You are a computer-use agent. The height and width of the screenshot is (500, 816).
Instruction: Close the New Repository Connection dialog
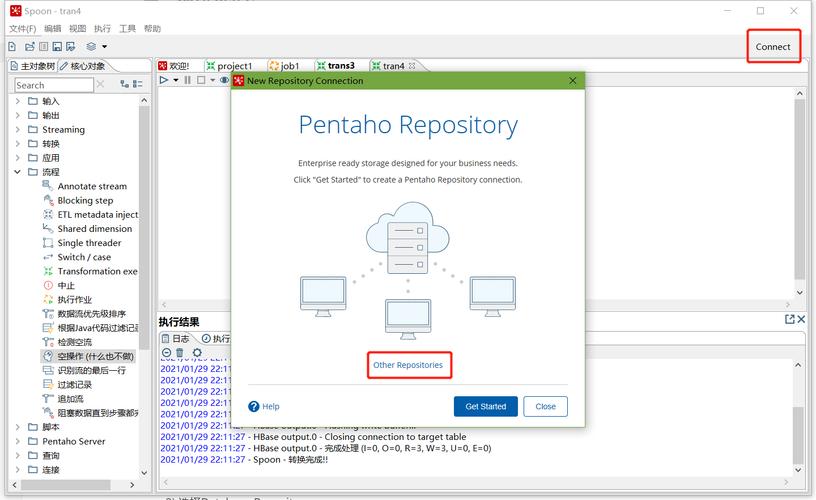point(572,80)
